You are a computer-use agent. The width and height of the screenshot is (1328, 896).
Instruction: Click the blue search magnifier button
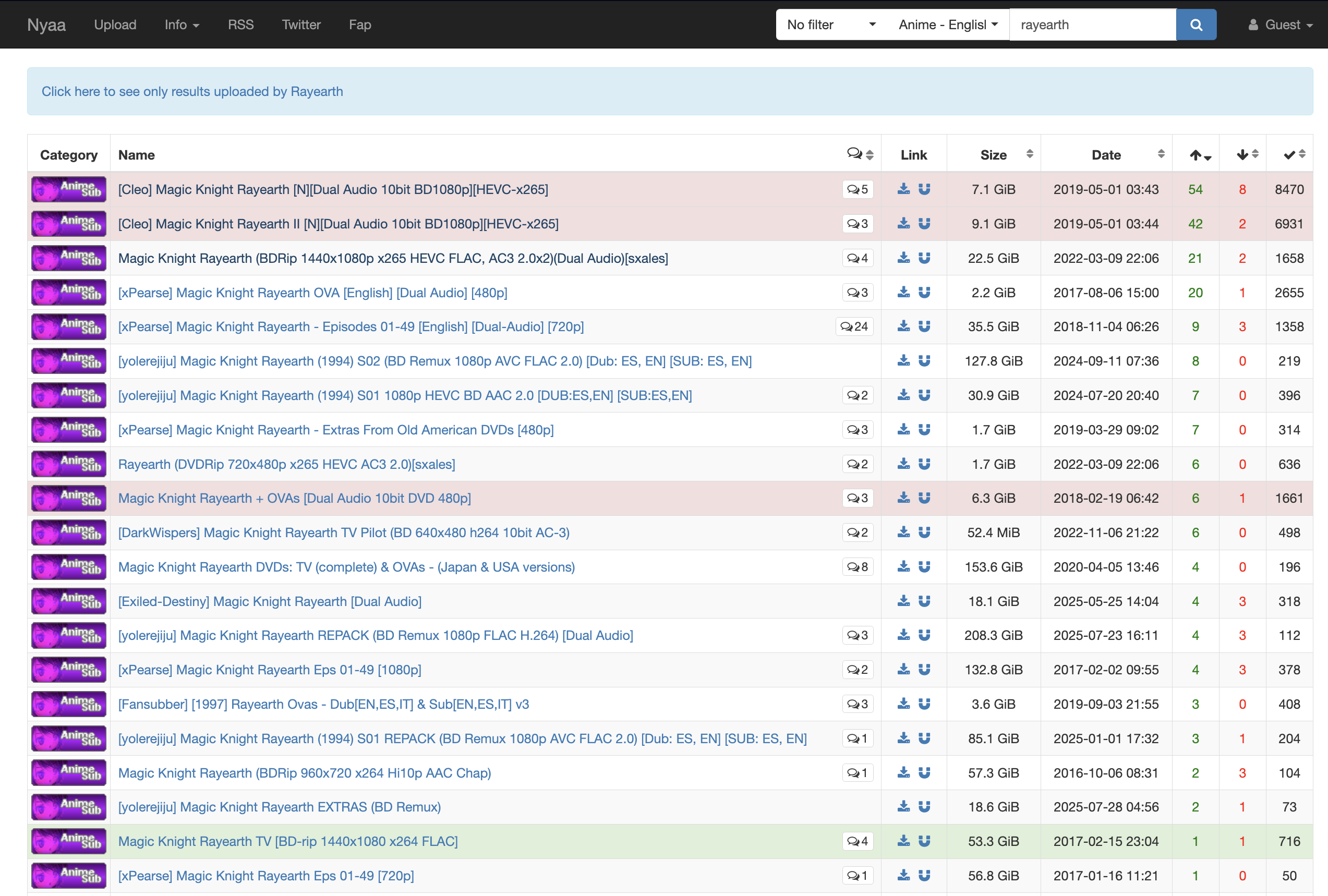pos(1196,25)
